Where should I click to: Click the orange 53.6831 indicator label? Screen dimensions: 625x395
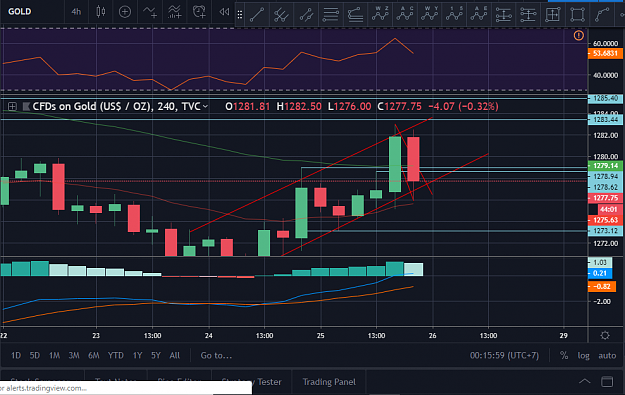(x=605, y=53)
